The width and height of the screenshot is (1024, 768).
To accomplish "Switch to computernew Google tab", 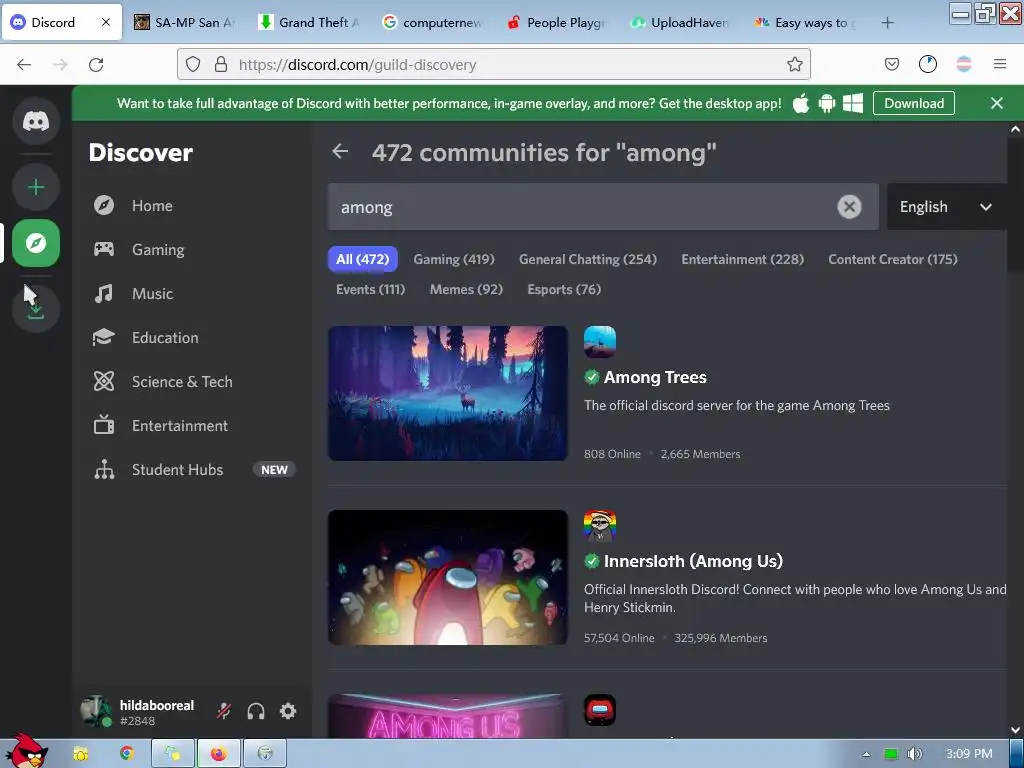I will 433,23.
